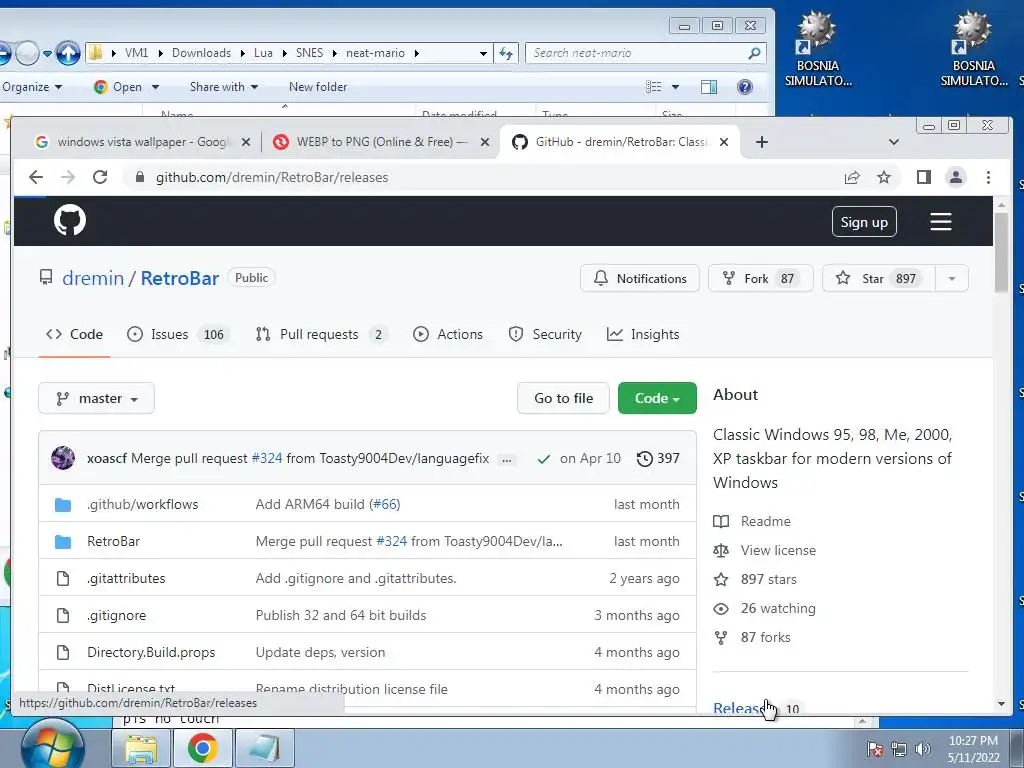The height and width of the screenshot is (768, 1024).
Task: Open Directory.Build.props file
Action: (151, 652)
